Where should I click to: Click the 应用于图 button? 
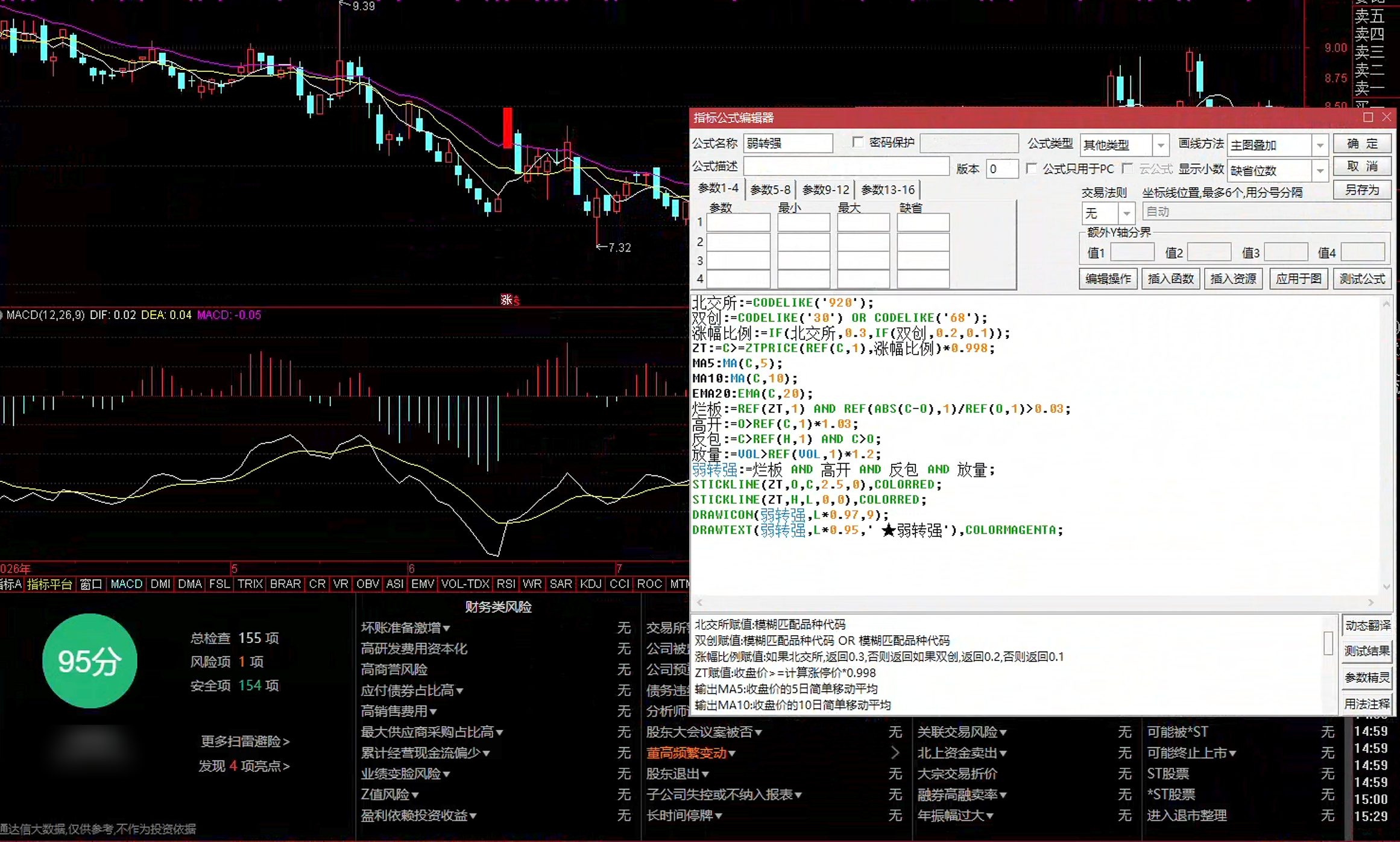point(1298,279)
